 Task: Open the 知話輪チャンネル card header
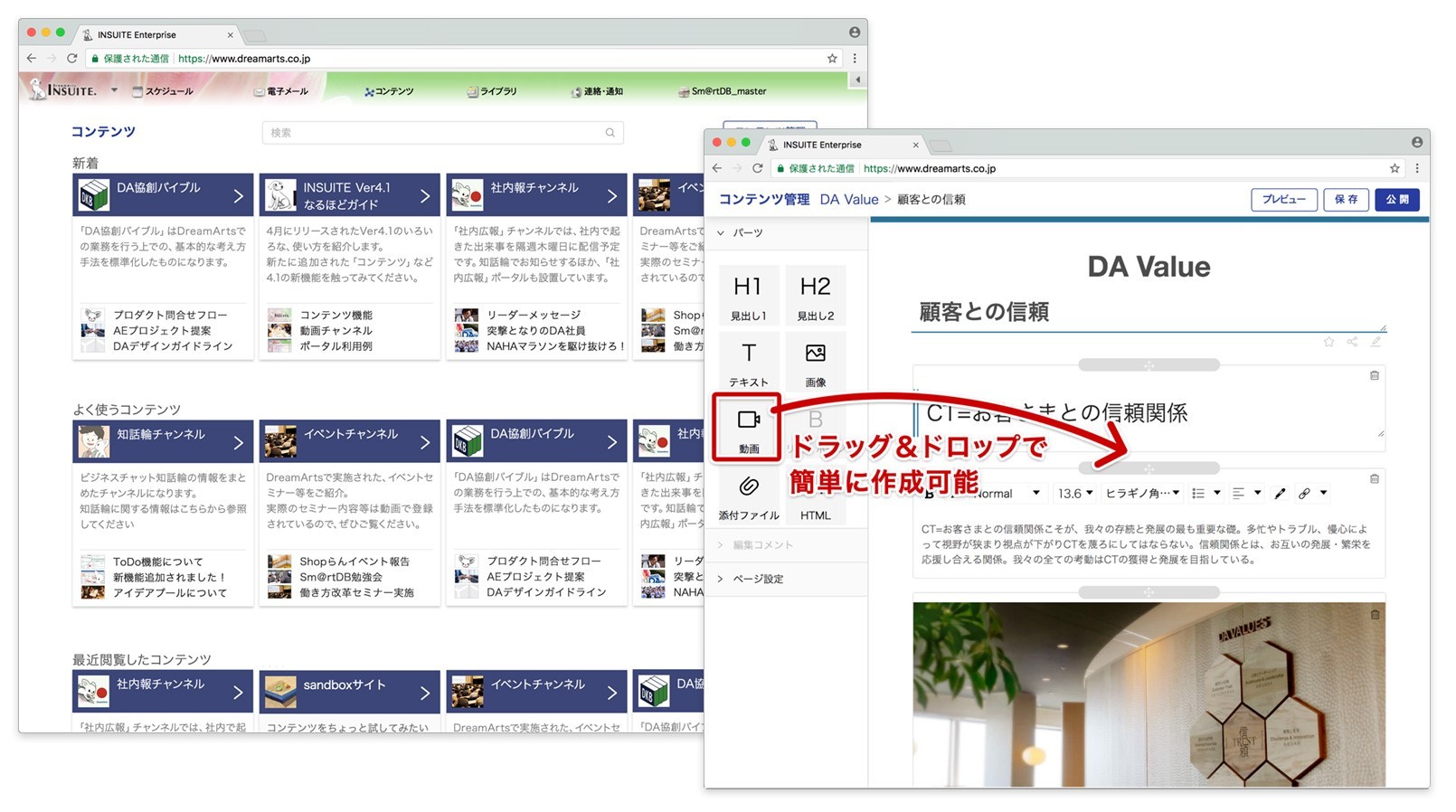point(163,441)
